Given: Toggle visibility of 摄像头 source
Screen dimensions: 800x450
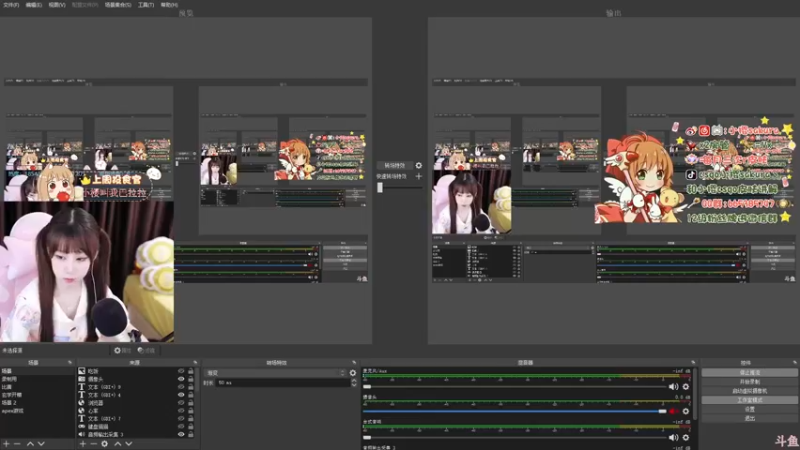Looking at the screenshot, I should point(181,379).
